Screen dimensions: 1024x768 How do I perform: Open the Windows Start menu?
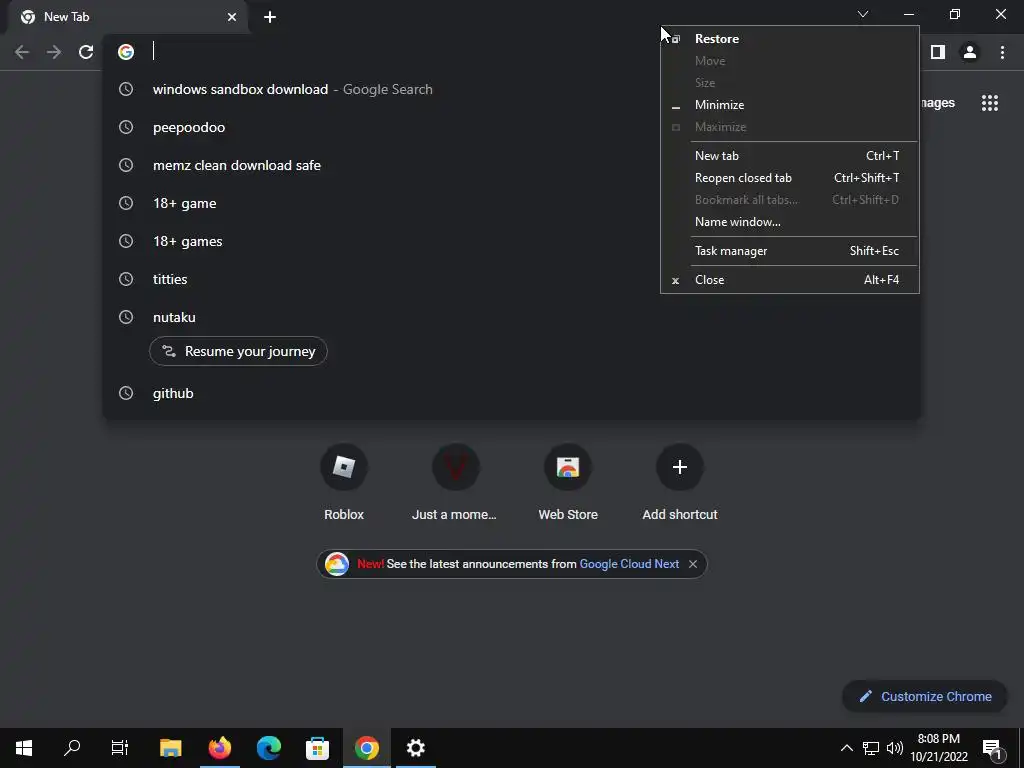[x=24, y=748]
